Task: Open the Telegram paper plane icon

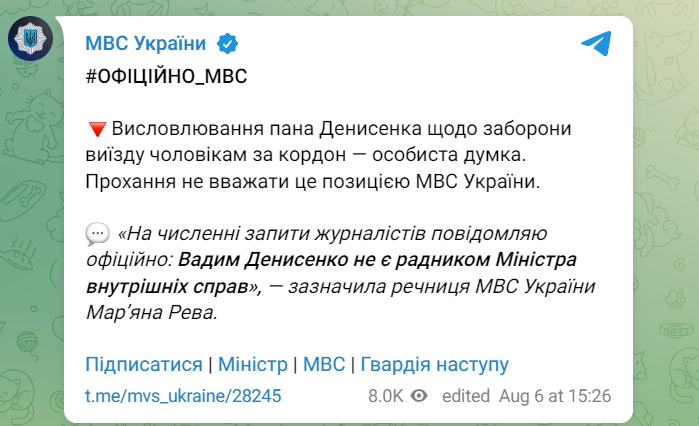Action: (596, 44)
